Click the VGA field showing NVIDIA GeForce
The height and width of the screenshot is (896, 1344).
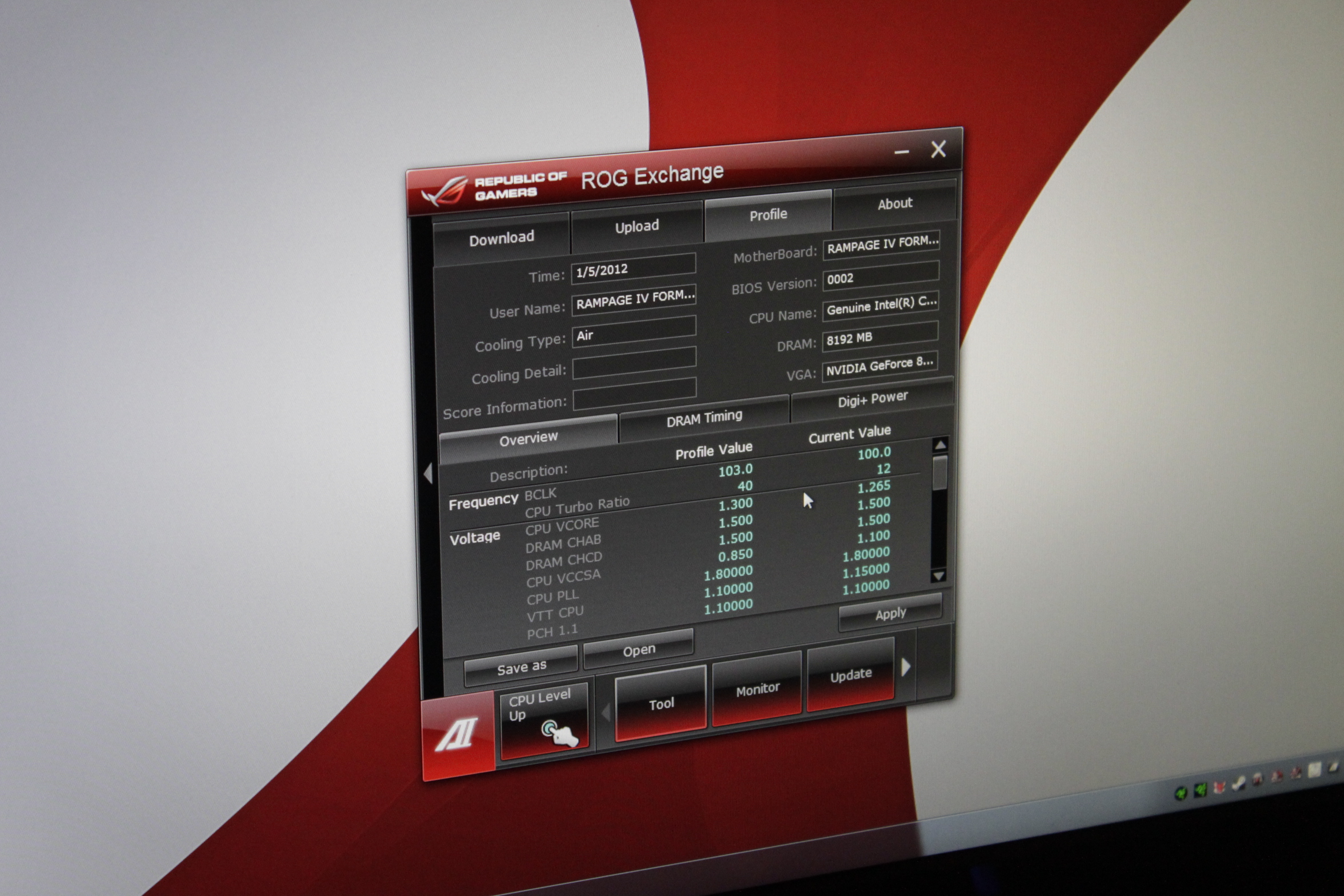880,366
